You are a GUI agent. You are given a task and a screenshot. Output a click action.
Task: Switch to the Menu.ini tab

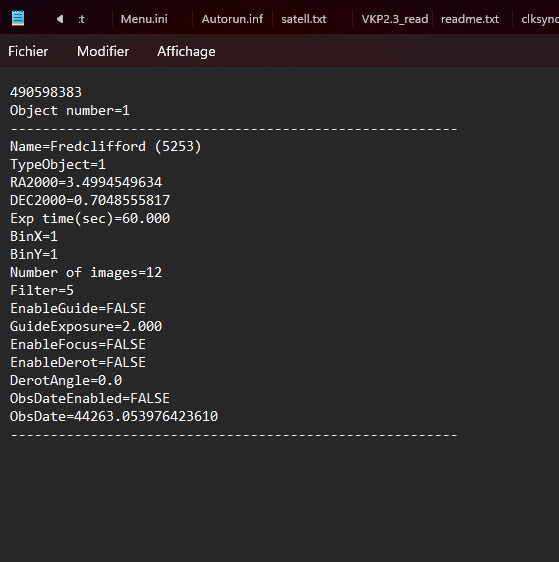point(144,19)
